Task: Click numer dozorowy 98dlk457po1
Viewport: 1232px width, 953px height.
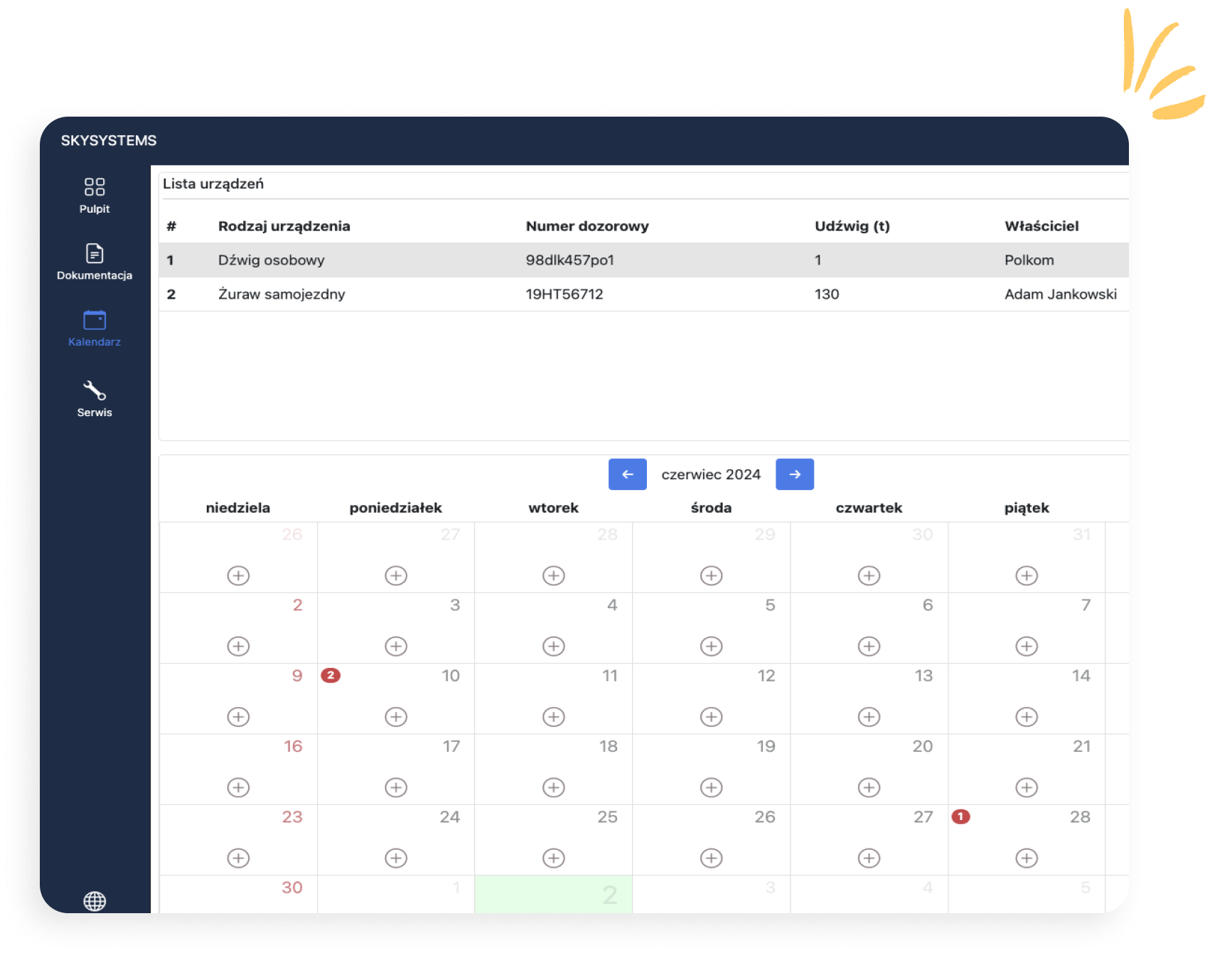Action: click(569, 260)
